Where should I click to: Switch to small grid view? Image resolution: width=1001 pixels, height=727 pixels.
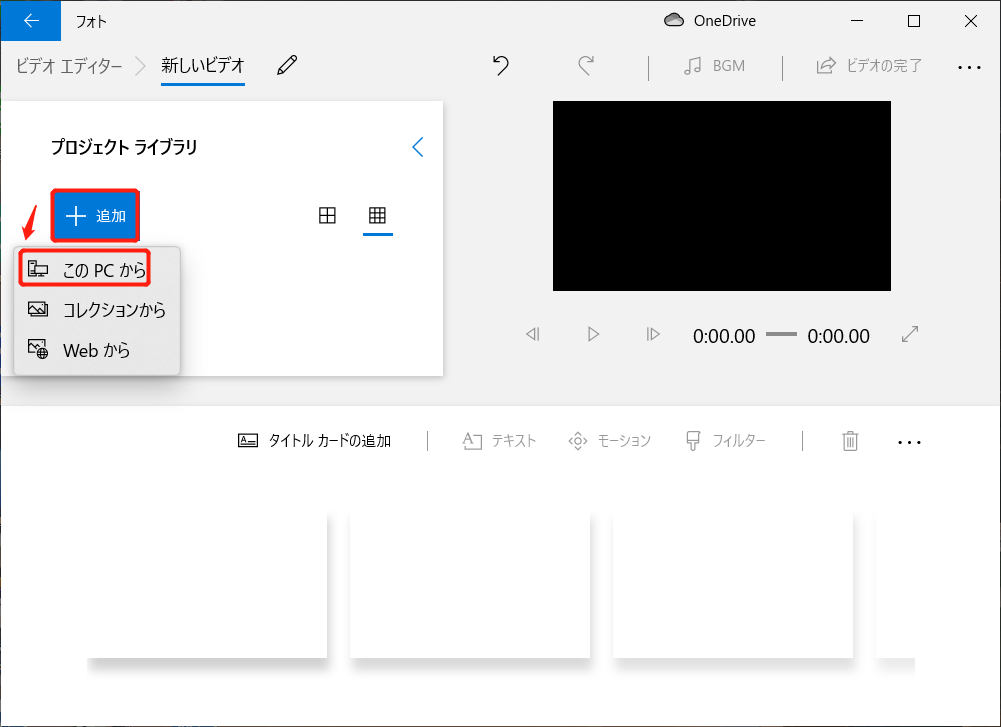click(377, 216)
